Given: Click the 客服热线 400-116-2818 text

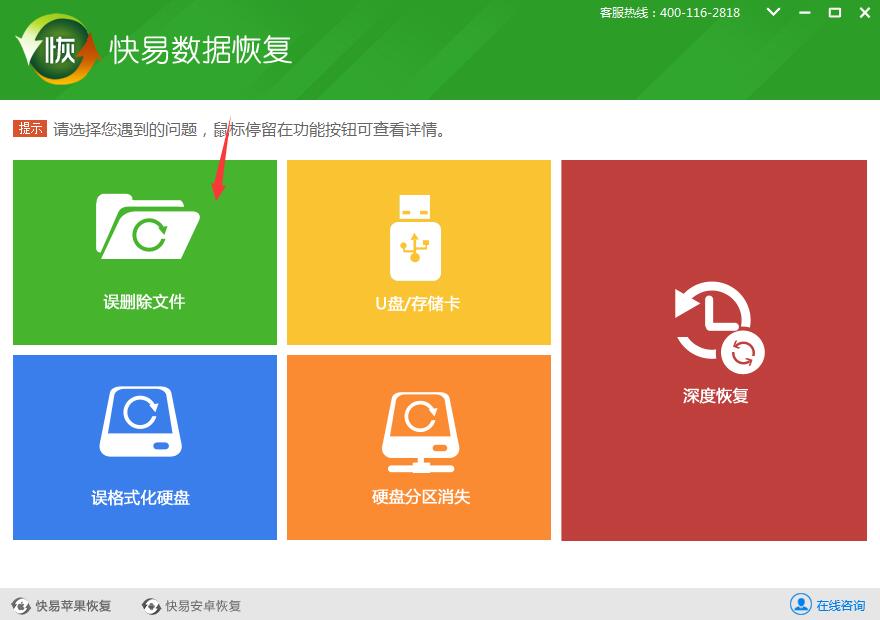Looking at the screenshot, I should (670, 12).
